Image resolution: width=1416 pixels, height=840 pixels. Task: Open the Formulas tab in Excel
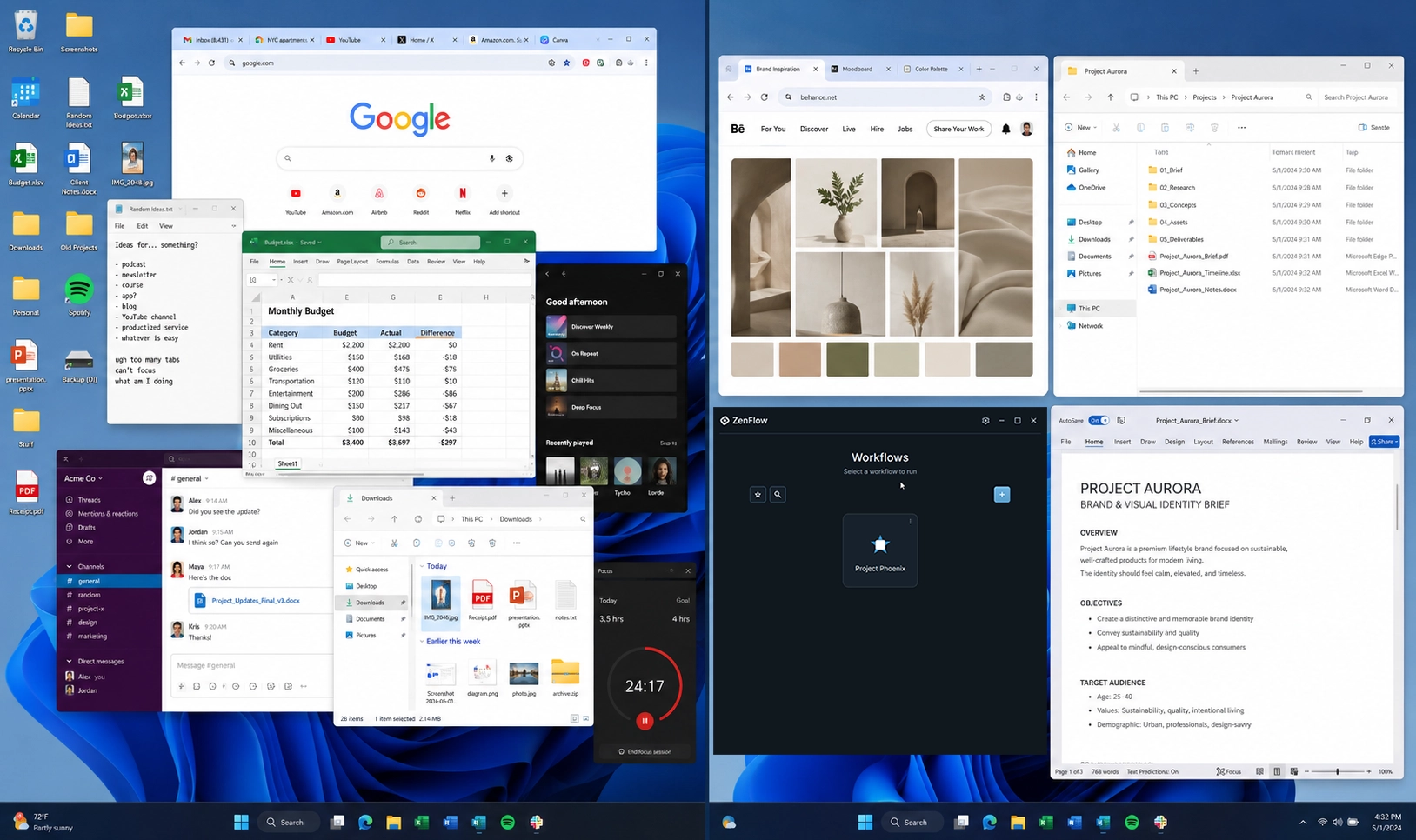tap(387, 262)
